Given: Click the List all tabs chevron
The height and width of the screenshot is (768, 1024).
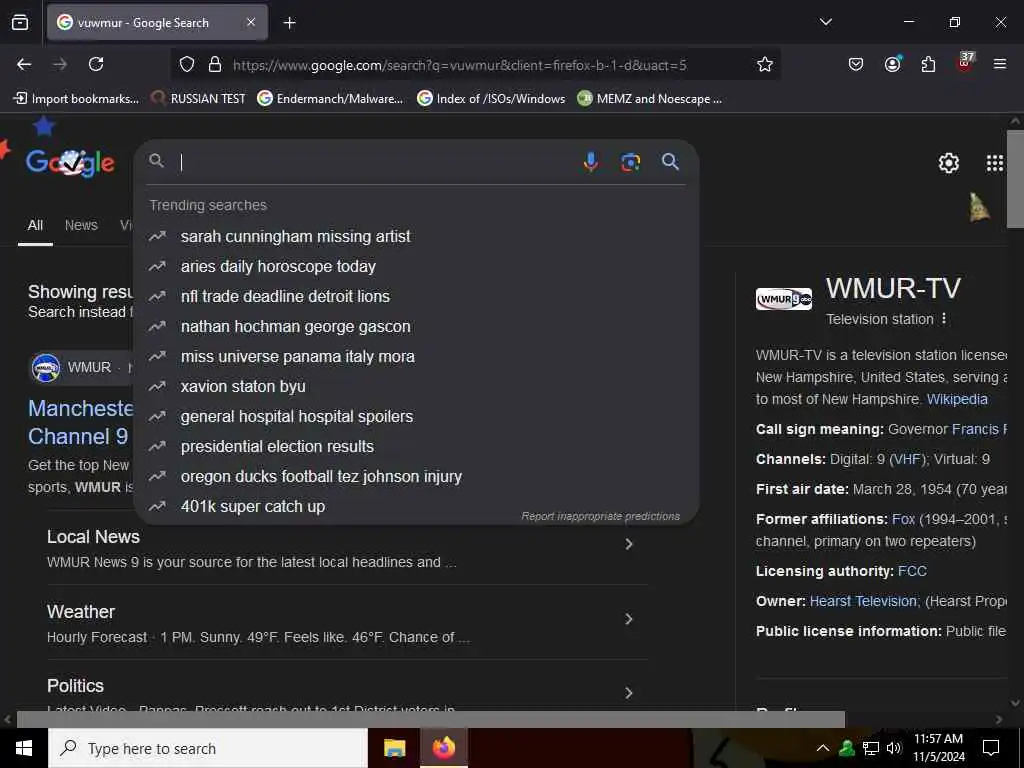Looking at the screenshot, I should tap(826, 22).
